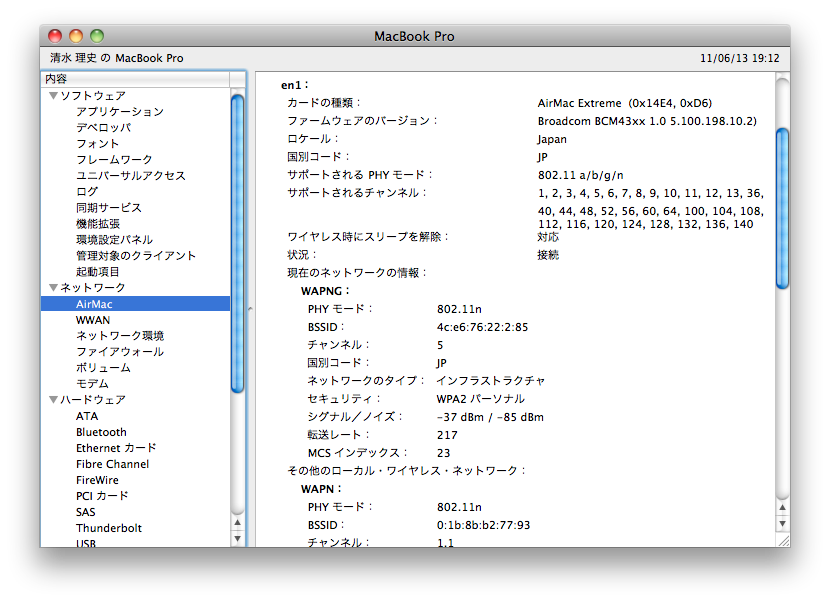Screen dimensions: 830x602
Task: Click the MCS インデックス 23 value
Action: tap(443, 453)
